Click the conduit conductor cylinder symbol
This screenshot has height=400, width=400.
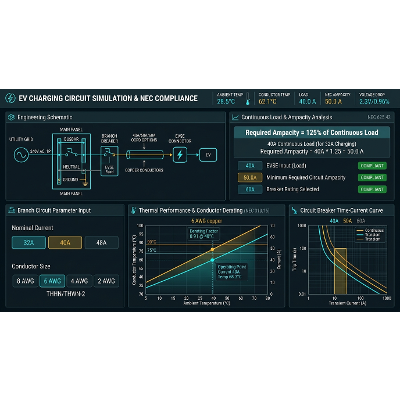145,155
